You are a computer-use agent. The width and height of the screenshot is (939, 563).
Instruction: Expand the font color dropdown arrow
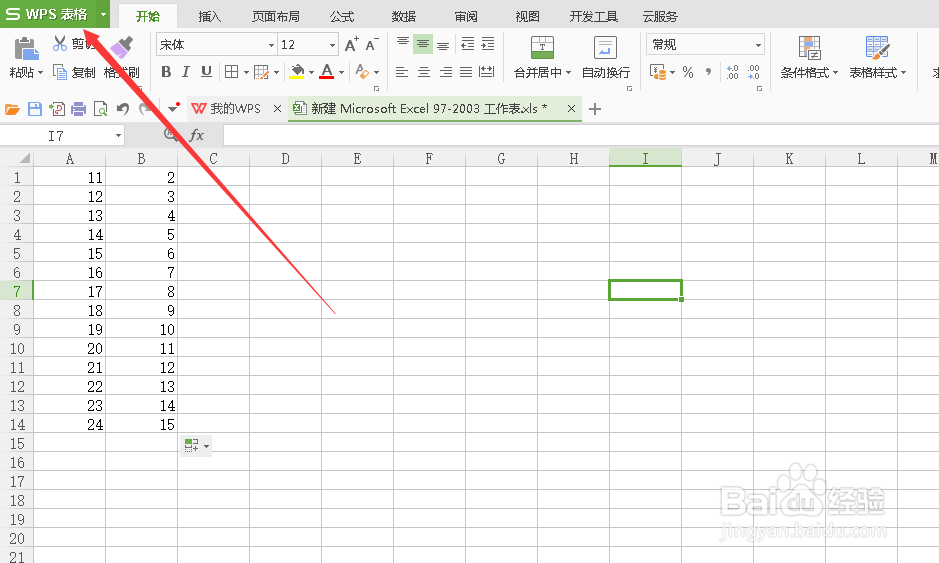click(x=341, y=72)
